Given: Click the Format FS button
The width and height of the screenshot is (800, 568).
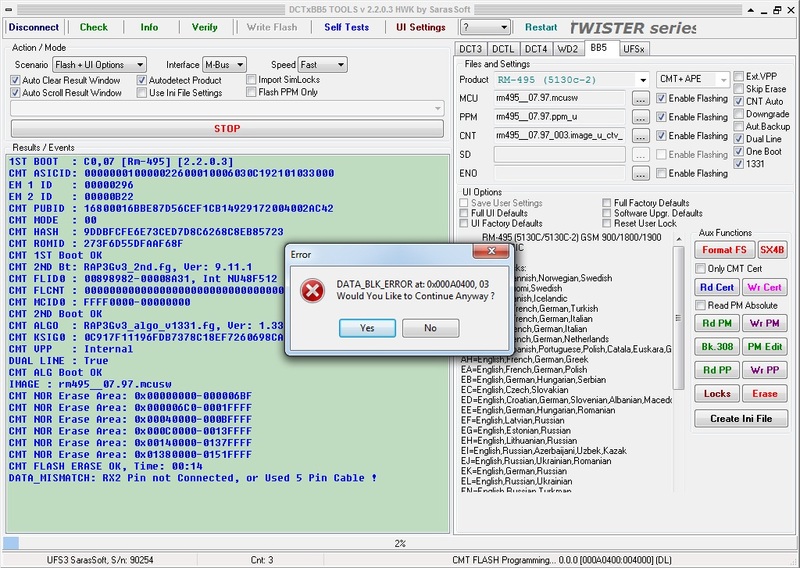Looking at the screenshot, I should click(x=724, y=250).
